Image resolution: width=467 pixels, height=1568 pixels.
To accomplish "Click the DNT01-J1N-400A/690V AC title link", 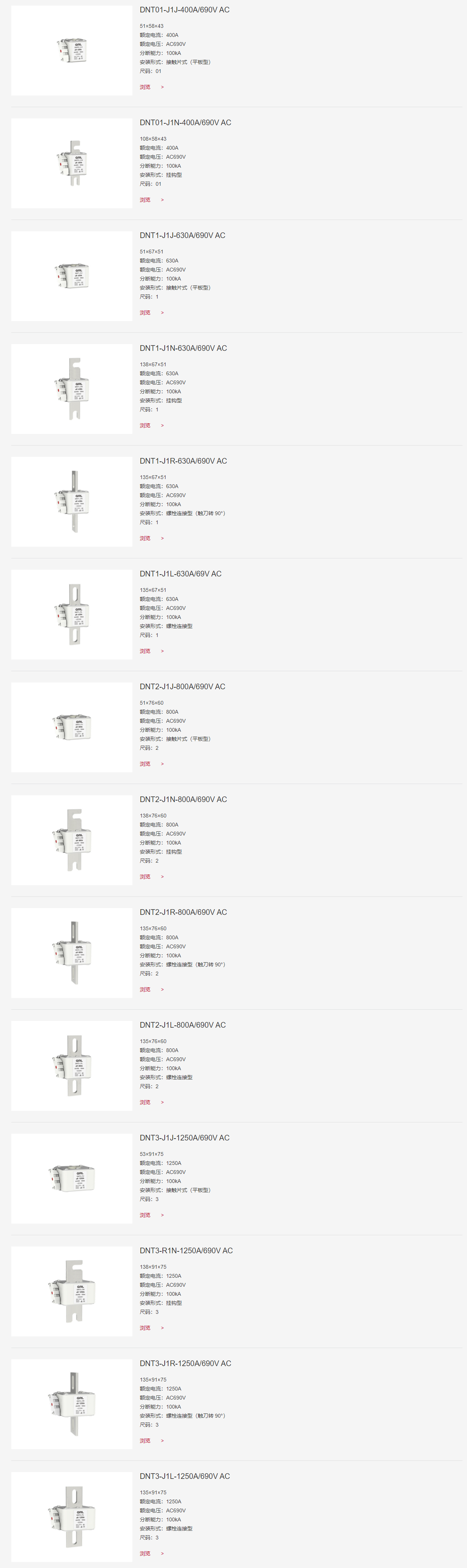I will coord(185,123).
